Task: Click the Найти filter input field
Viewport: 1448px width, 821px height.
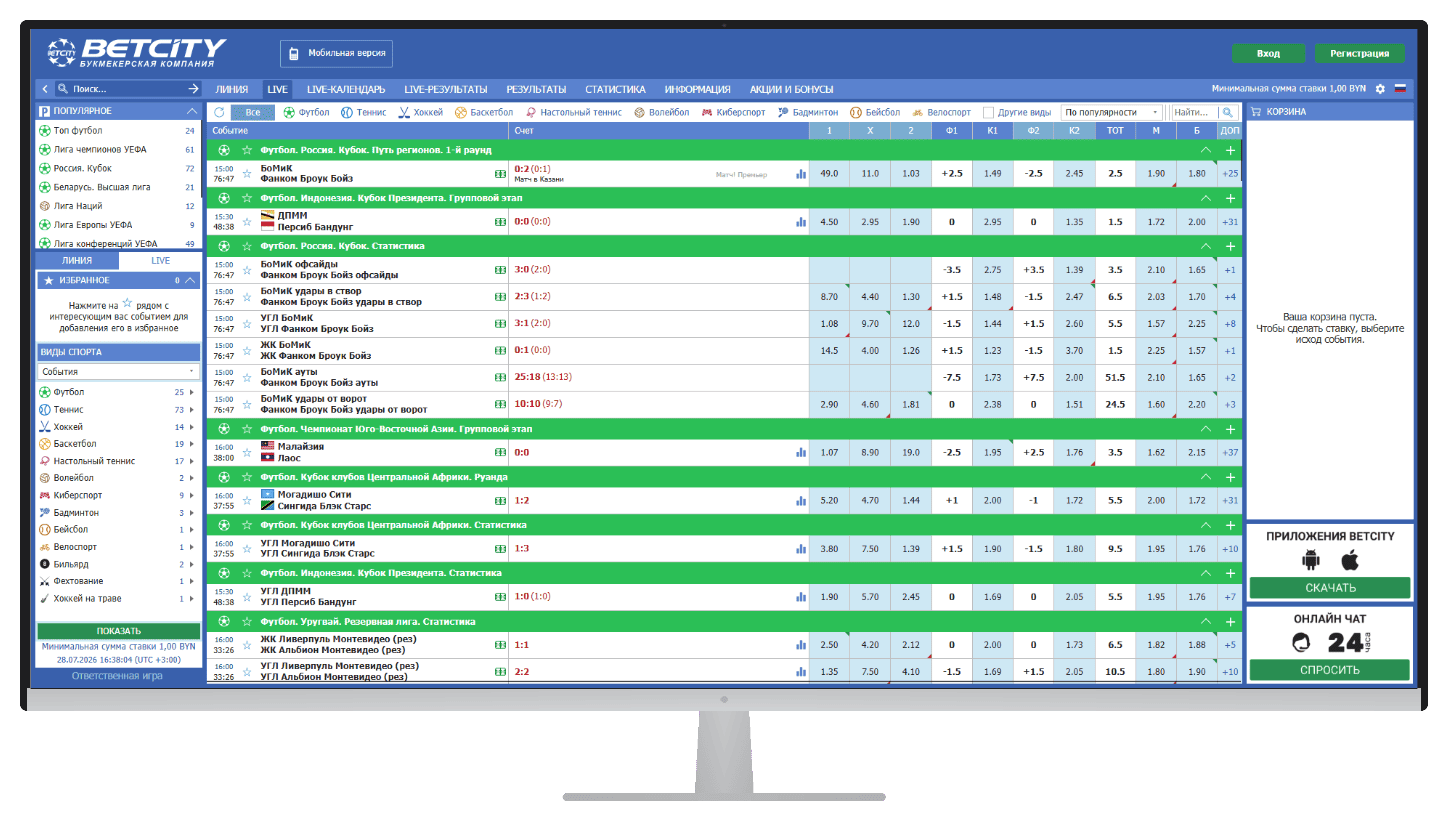Action: click(1195, 112)
